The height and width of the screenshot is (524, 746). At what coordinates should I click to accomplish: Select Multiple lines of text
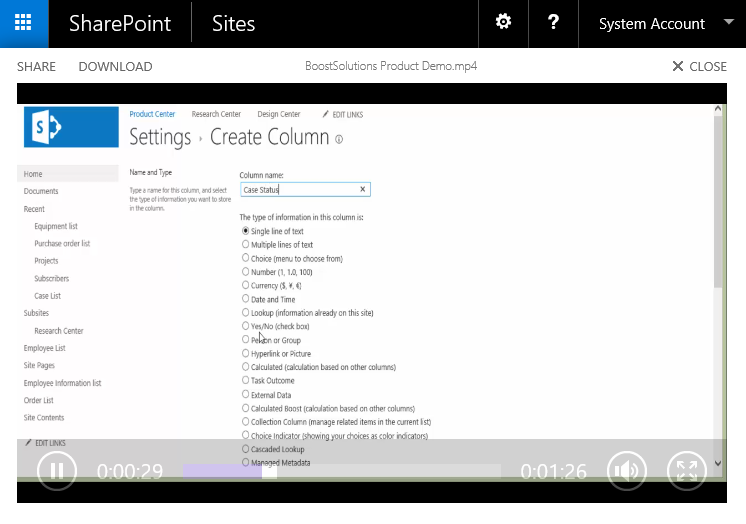coord(245,244)
